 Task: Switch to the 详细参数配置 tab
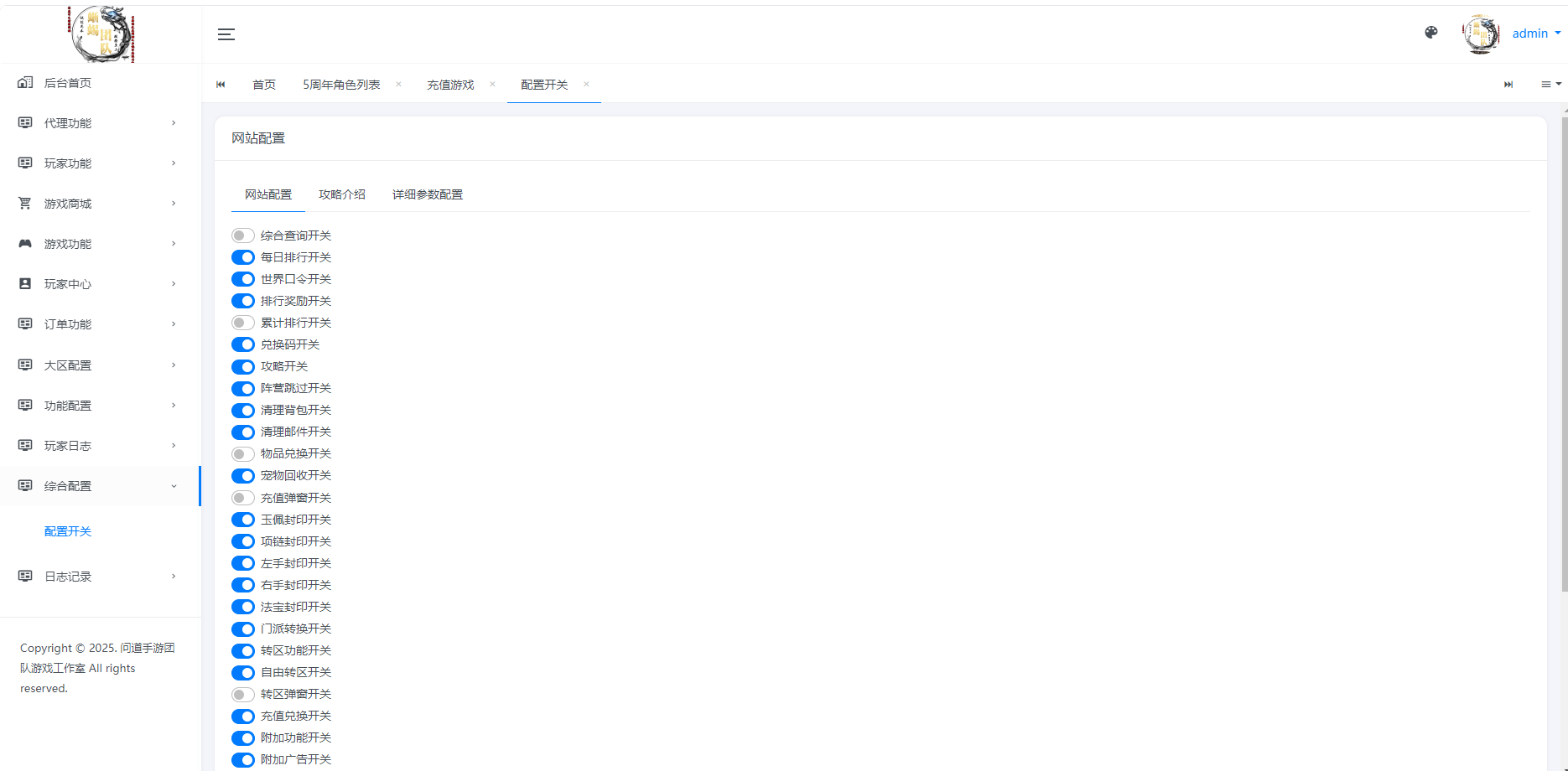point(428,194)
